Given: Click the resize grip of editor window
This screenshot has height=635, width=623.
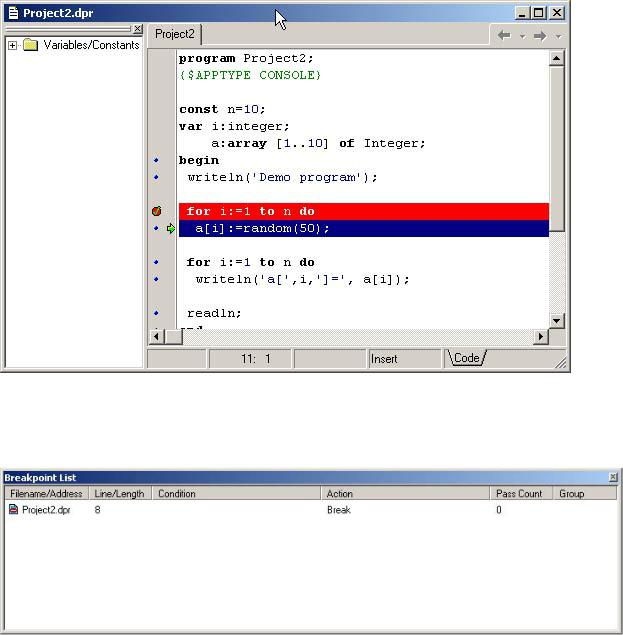Looking at the screenshot, I should tap(561, 363).
